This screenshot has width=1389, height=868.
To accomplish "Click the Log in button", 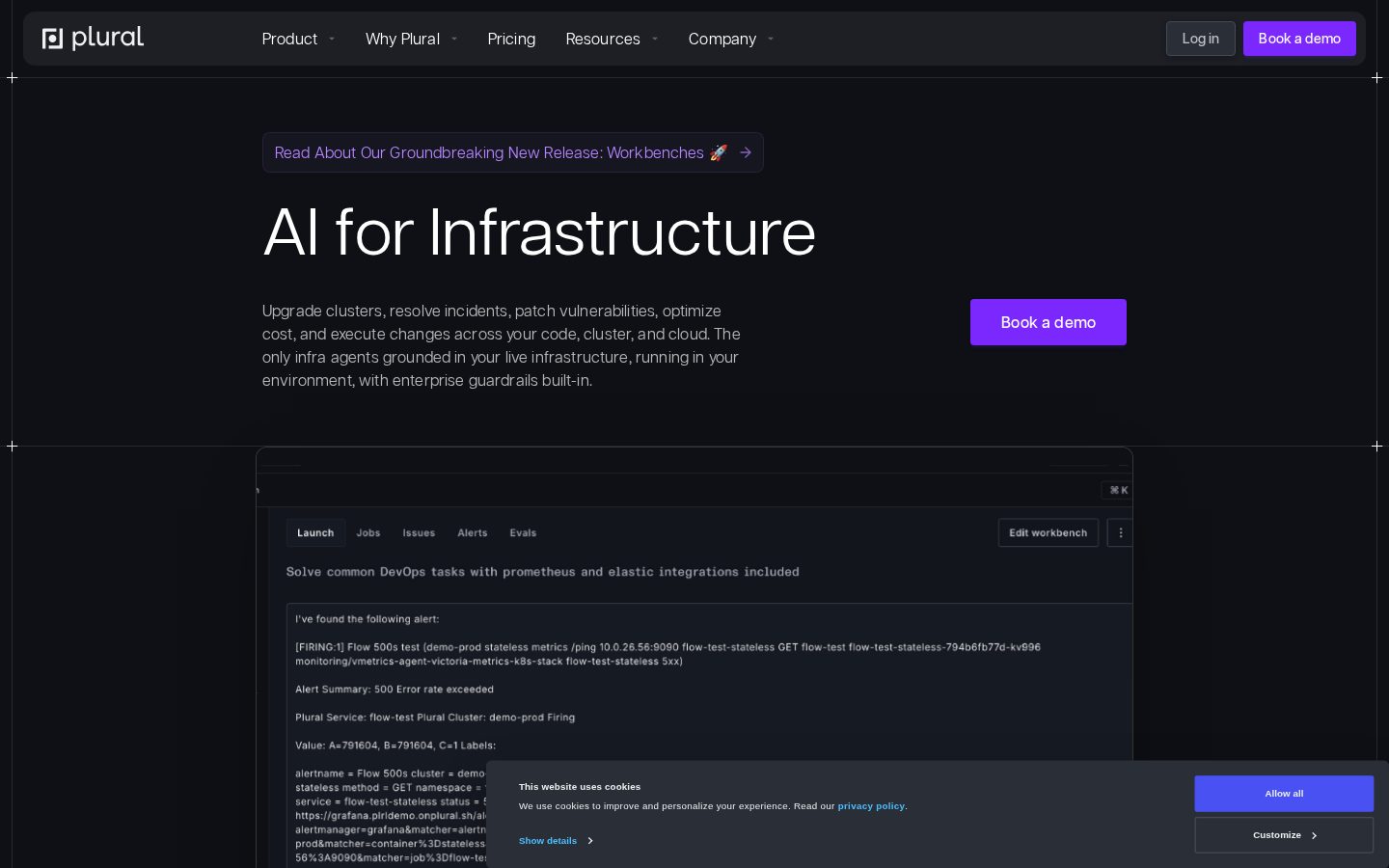I will pyautogui.click(x=1200, y=39).
